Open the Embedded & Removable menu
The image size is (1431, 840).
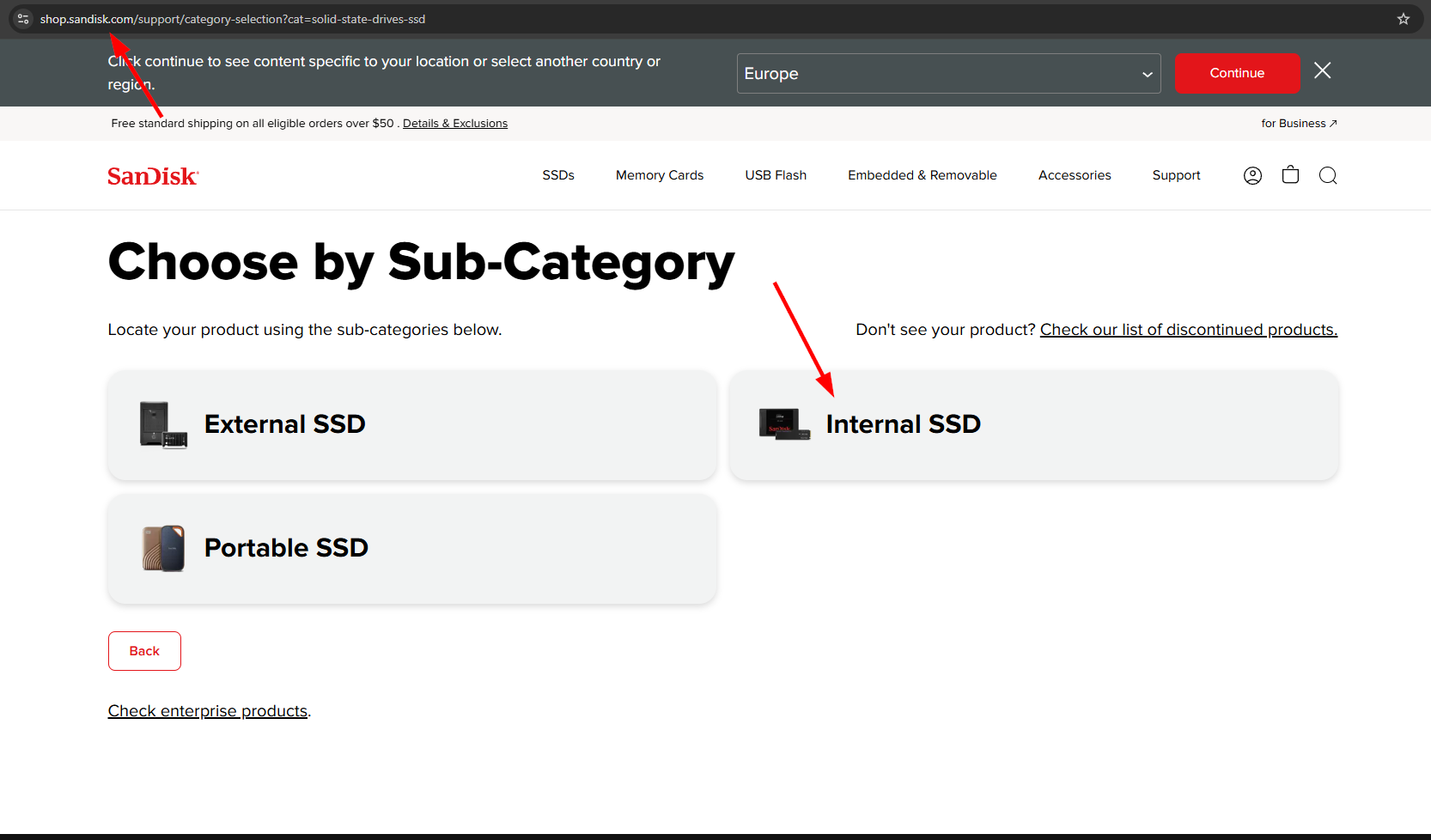coord(923,175)
